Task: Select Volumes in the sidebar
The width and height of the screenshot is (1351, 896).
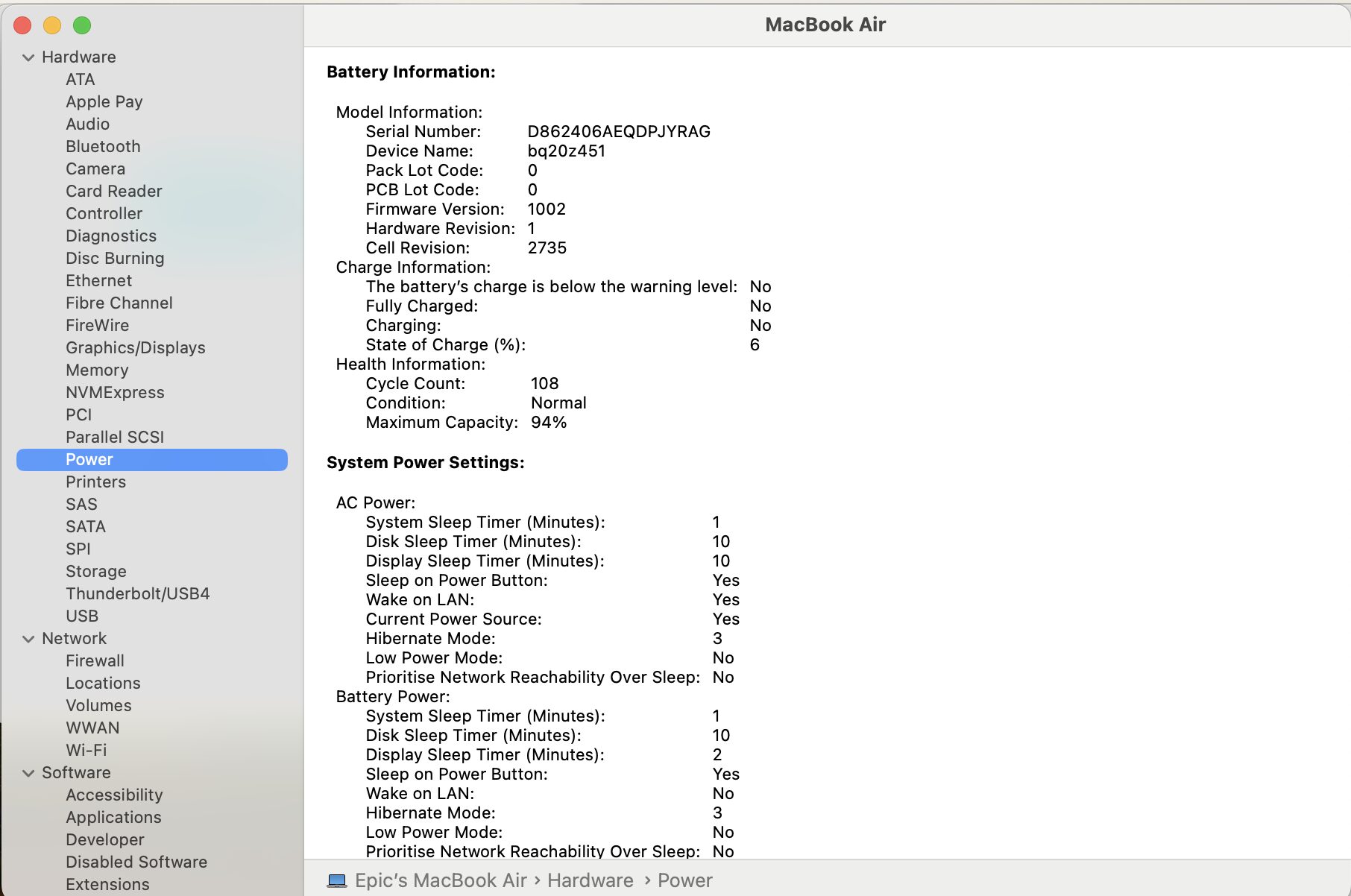Action: click(98, 706)
